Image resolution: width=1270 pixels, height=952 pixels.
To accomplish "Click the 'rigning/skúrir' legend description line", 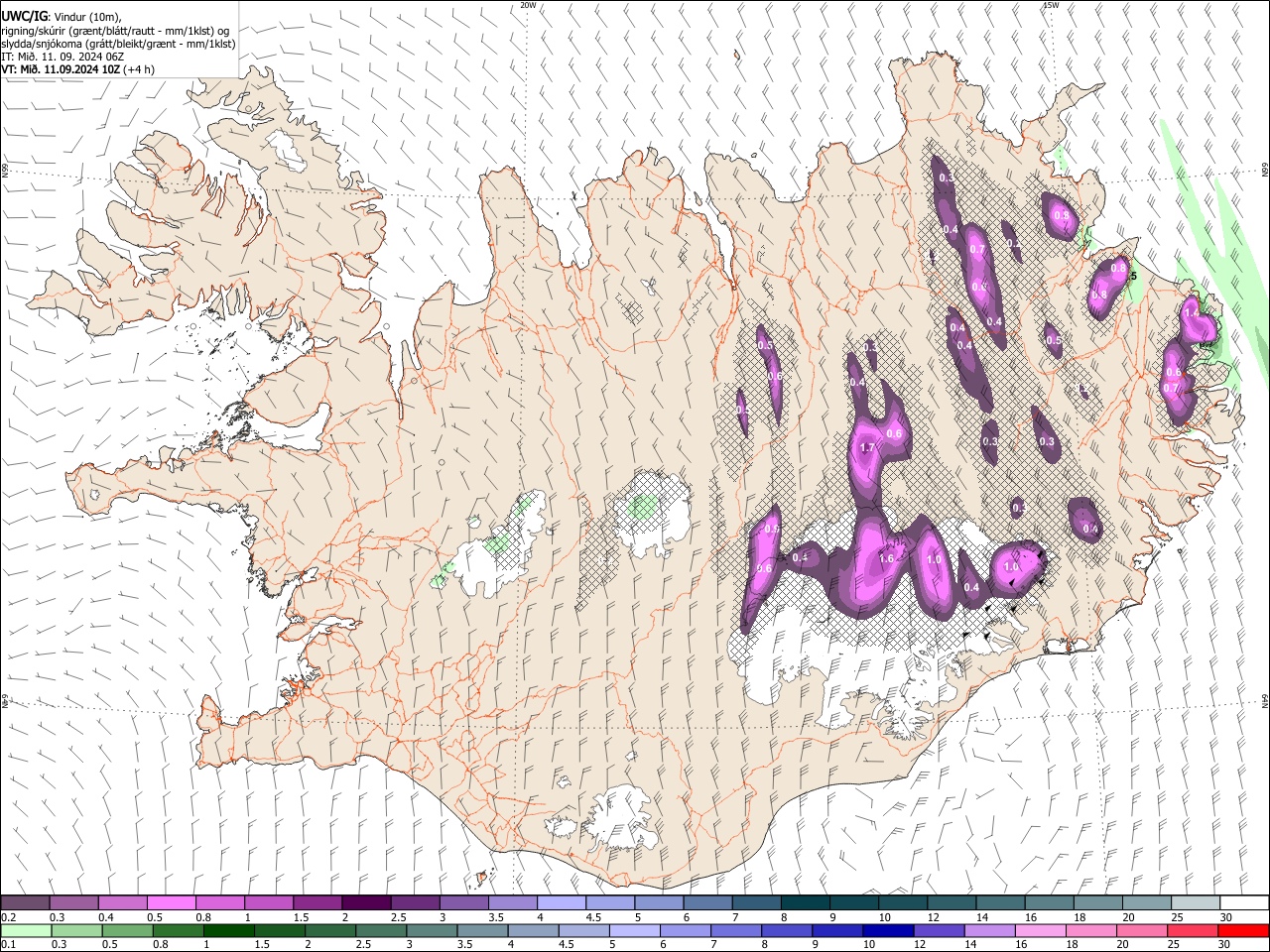I will click(117, 31).
